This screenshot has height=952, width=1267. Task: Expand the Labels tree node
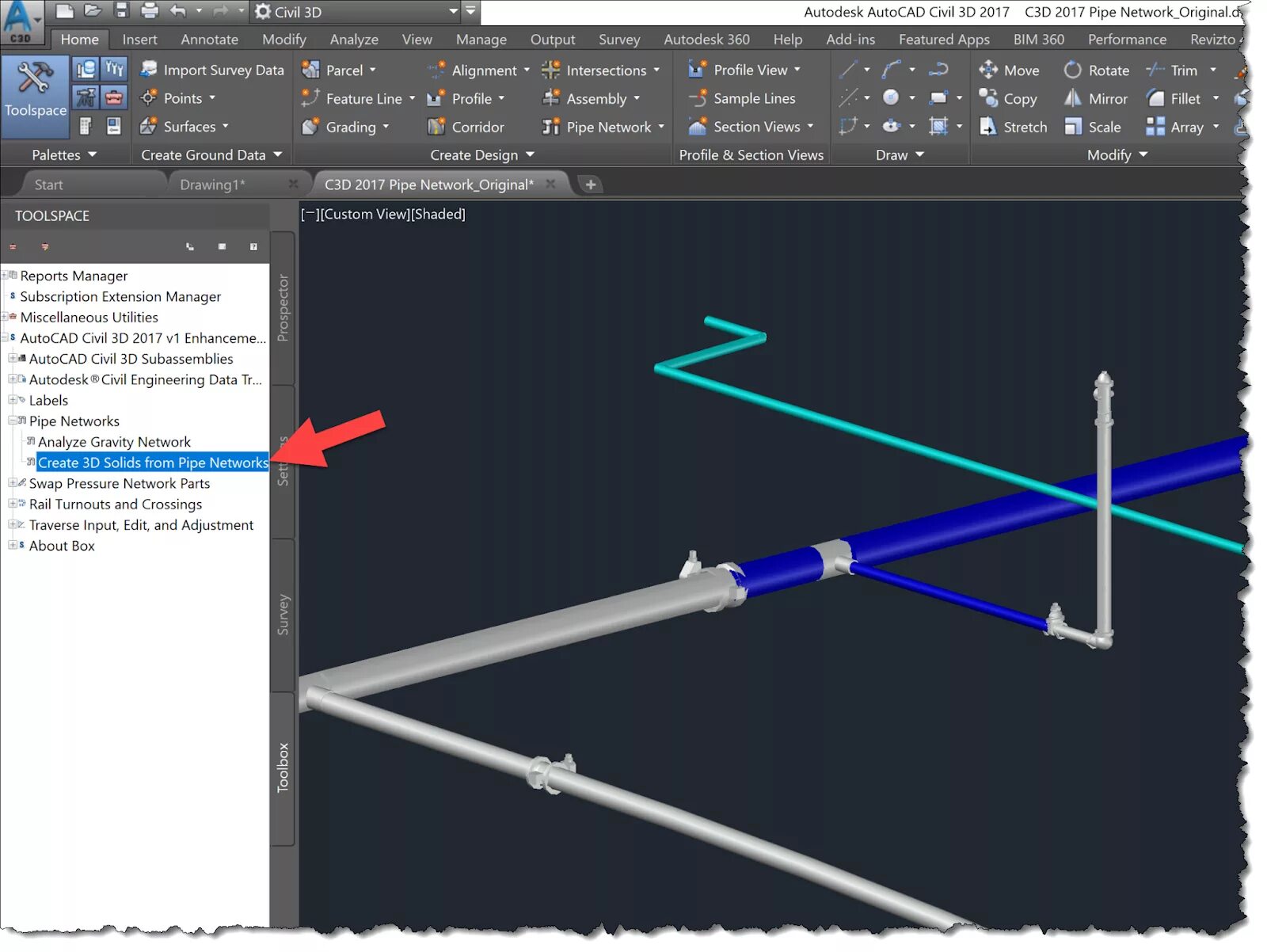12,399
